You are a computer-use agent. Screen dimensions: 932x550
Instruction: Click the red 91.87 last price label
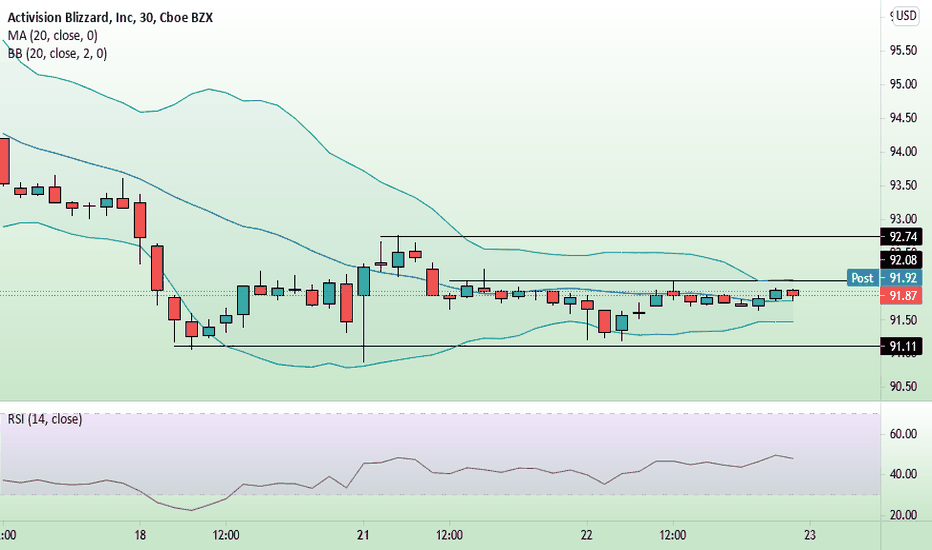click(x=901, y=295)
